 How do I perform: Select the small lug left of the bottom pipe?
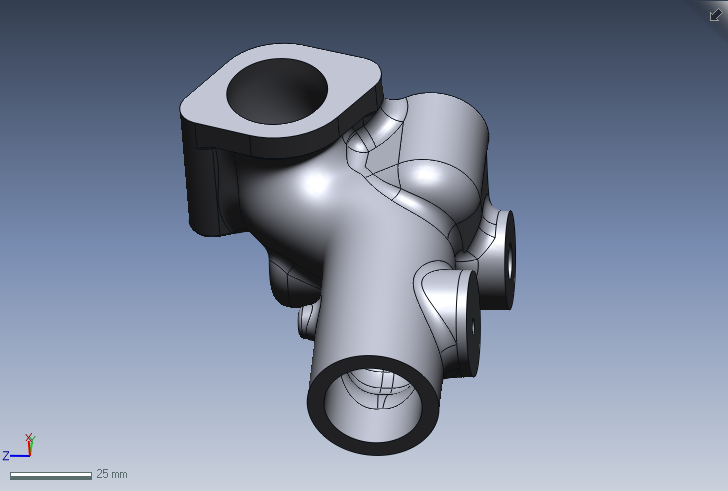[x=307, y=322]
